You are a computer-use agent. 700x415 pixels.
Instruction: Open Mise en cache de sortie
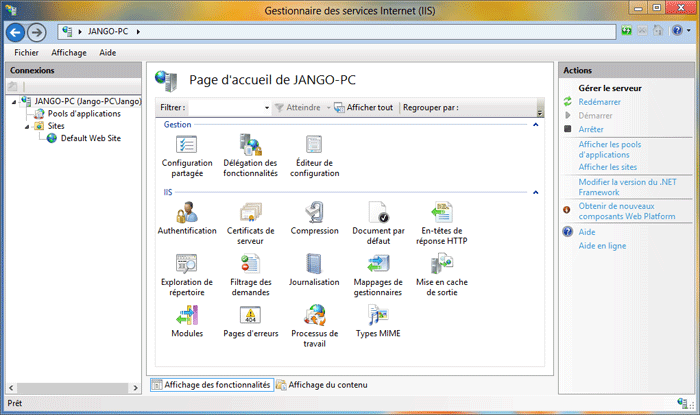coord(442,274)
